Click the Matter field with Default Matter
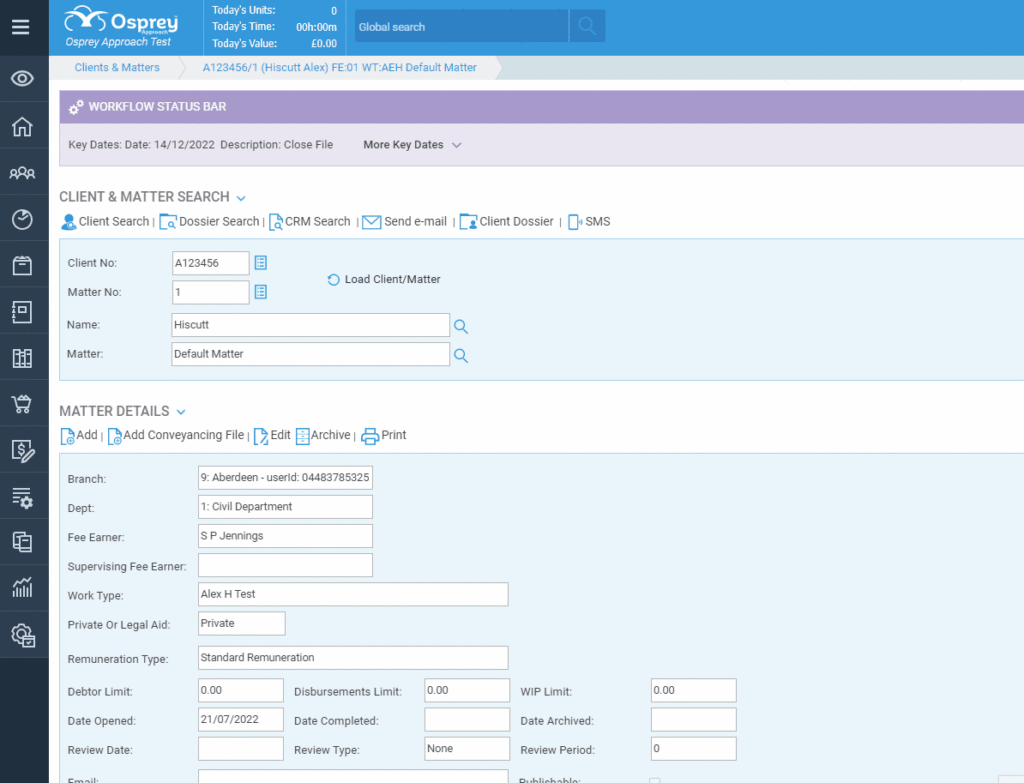The width and height of the screenshot is (1024, 783). tap(310, 354)
